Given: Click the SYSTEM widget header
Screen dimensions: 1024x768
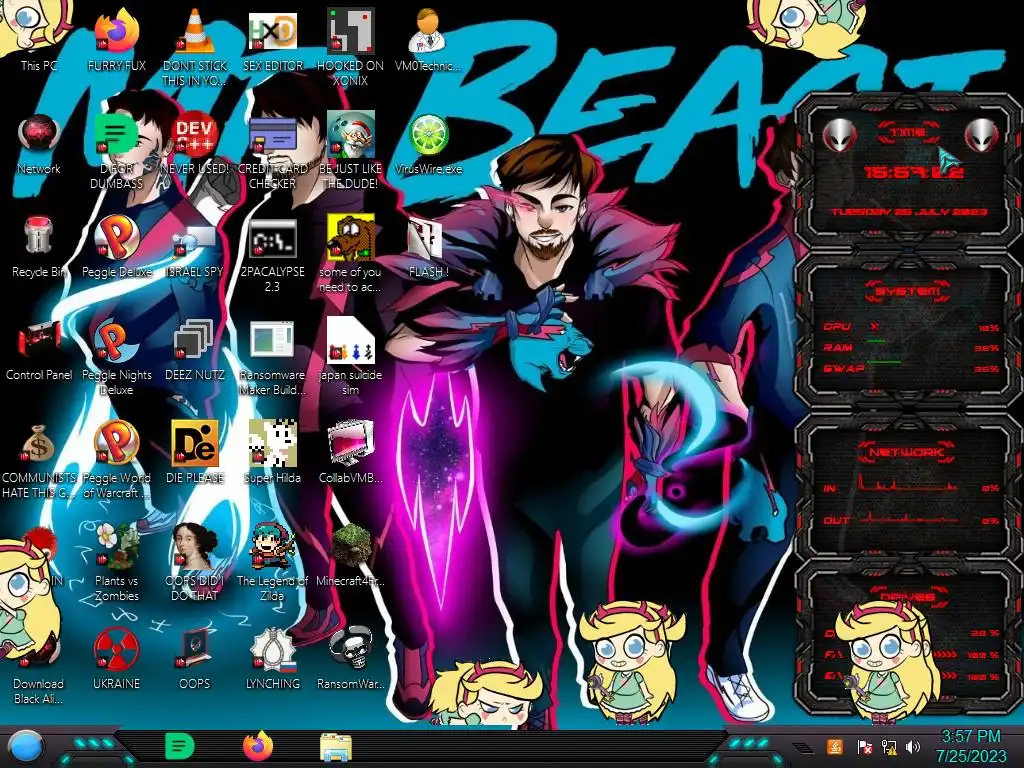Looking at the screenshot, I should pyautogui.click(x=908, y=291).
